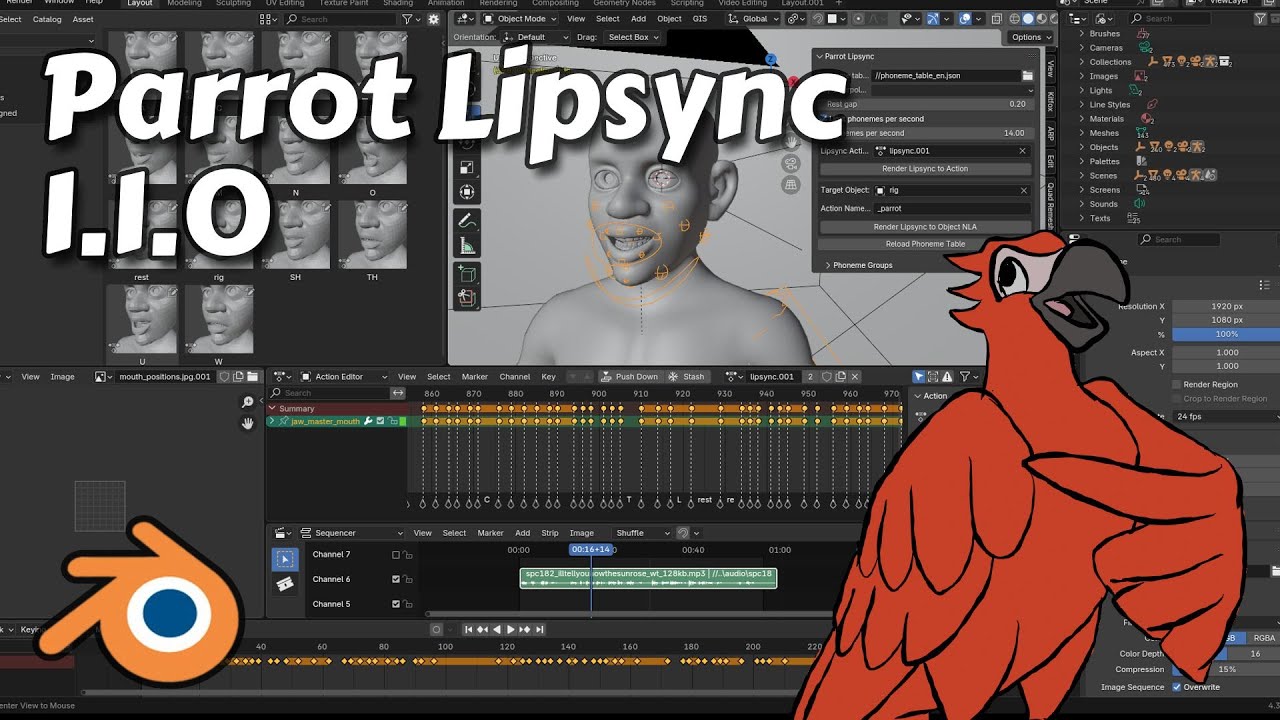Expand the jaw_master_mouth channel

(x=271, y=422)
